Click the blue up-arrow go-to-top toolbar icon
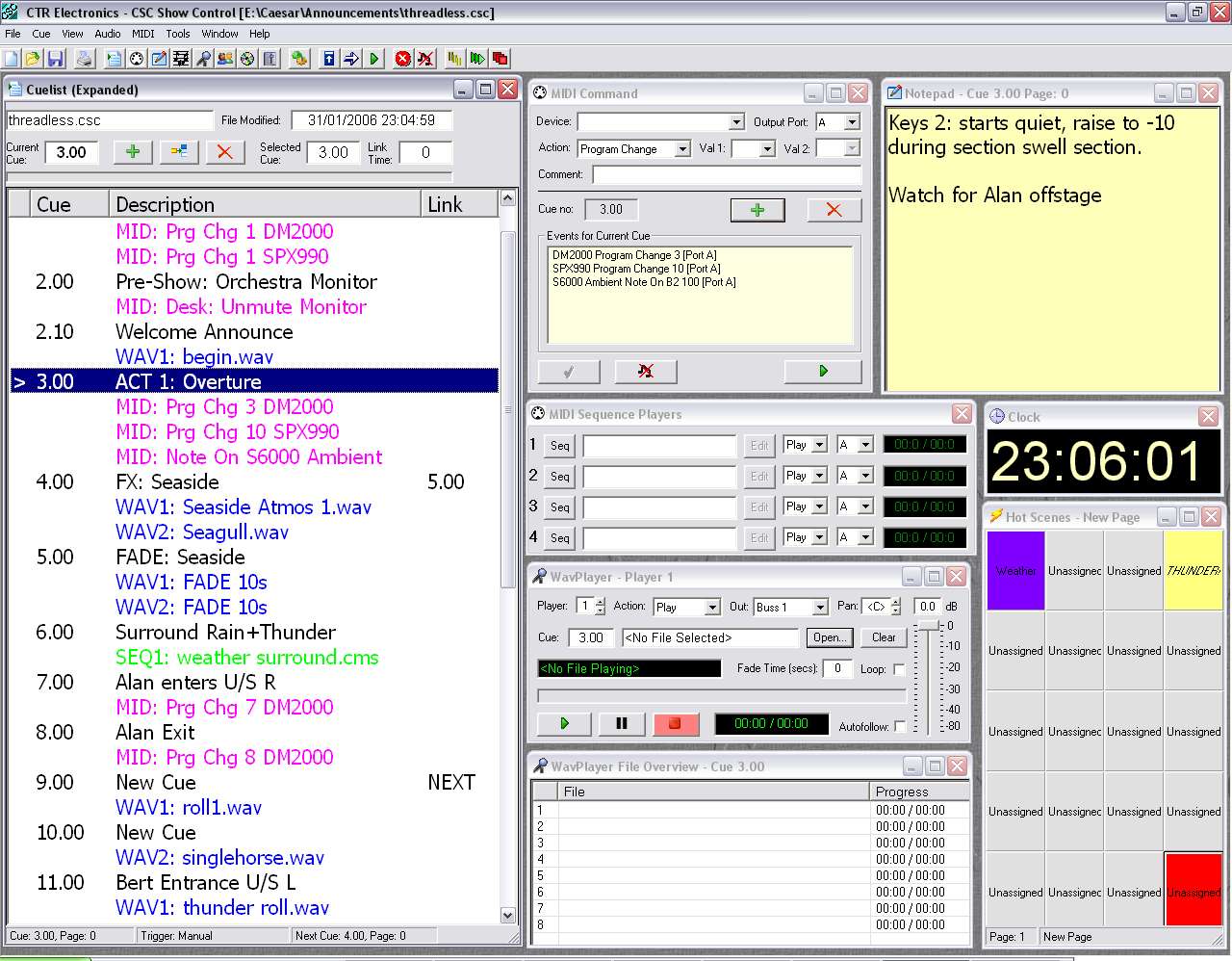Image resolution: width=1232 pixels, height=961 pixels. tap(329, 59)
